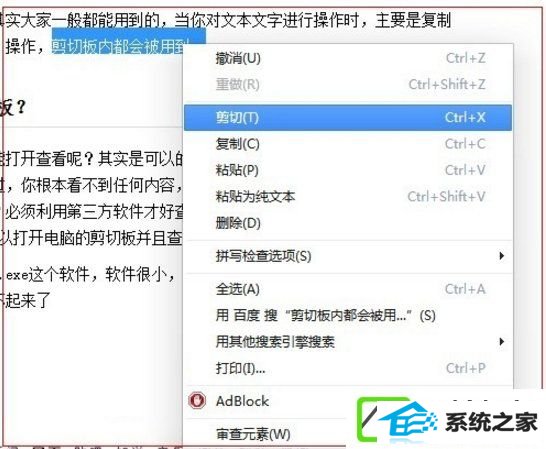This screenshot has height=449, width=546.
Task: Expand the 用其他搜索引擎搜索 submenu arrow
Action: 501,341
